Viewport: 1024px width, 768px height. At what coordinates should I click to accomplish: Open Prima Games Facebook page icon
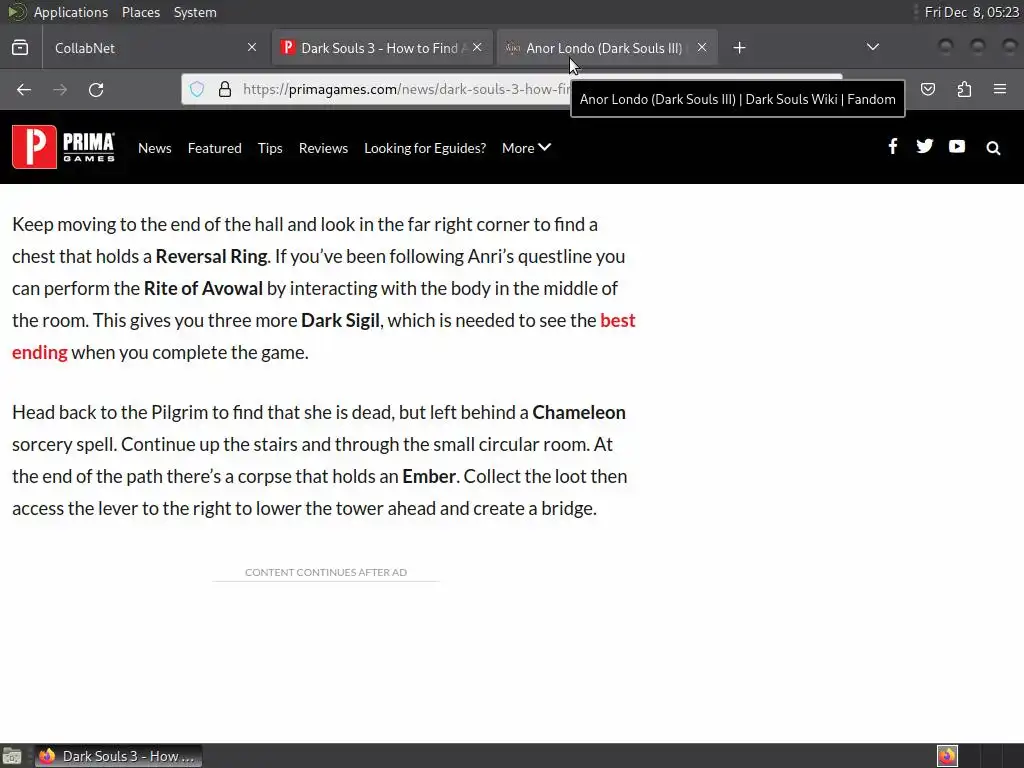pyautogui.click(x=893, y=146)
